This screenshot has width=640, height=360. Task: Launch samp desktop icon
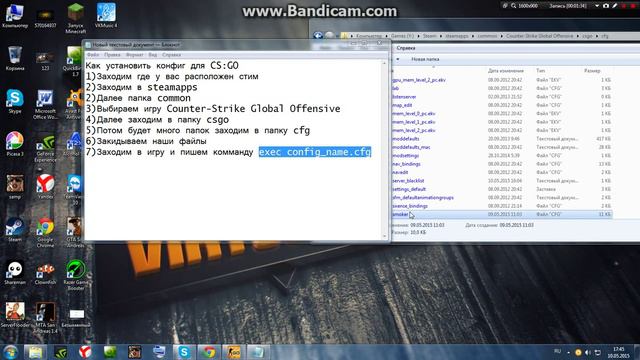(x=15, y=187)
